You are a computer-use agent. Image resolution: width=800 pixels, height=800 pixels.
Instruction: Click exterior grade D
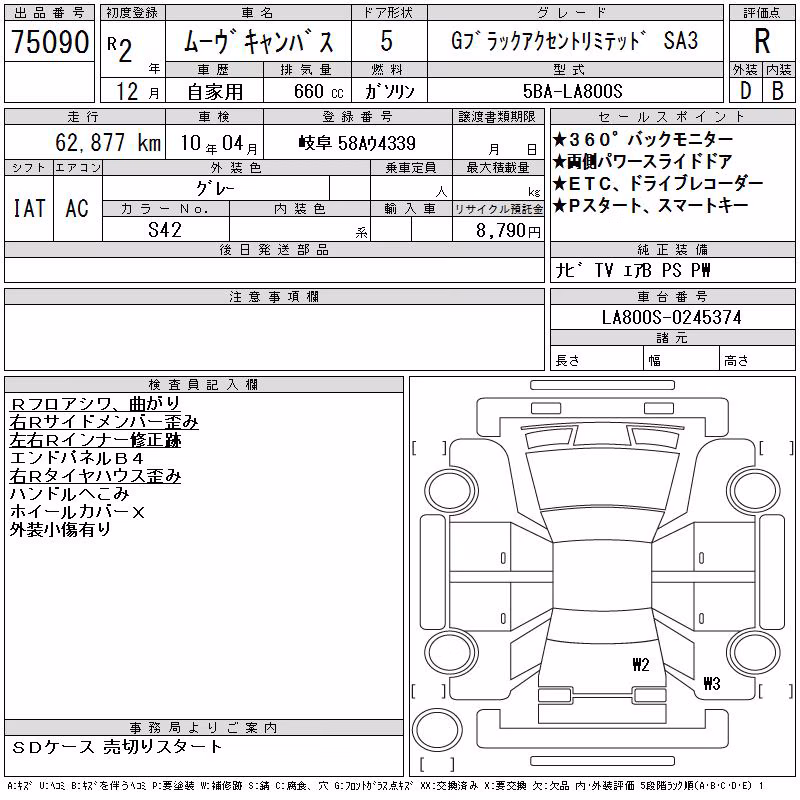click(x=745, y=91)
